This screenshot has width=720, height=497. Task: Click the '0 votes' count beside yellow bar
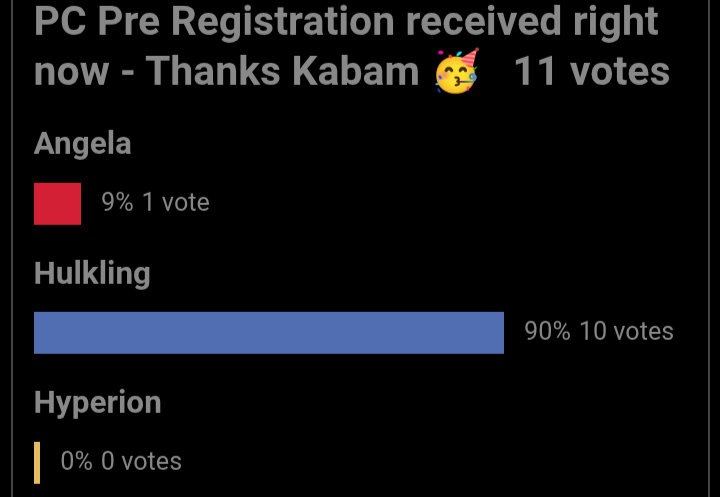point(141,461)
